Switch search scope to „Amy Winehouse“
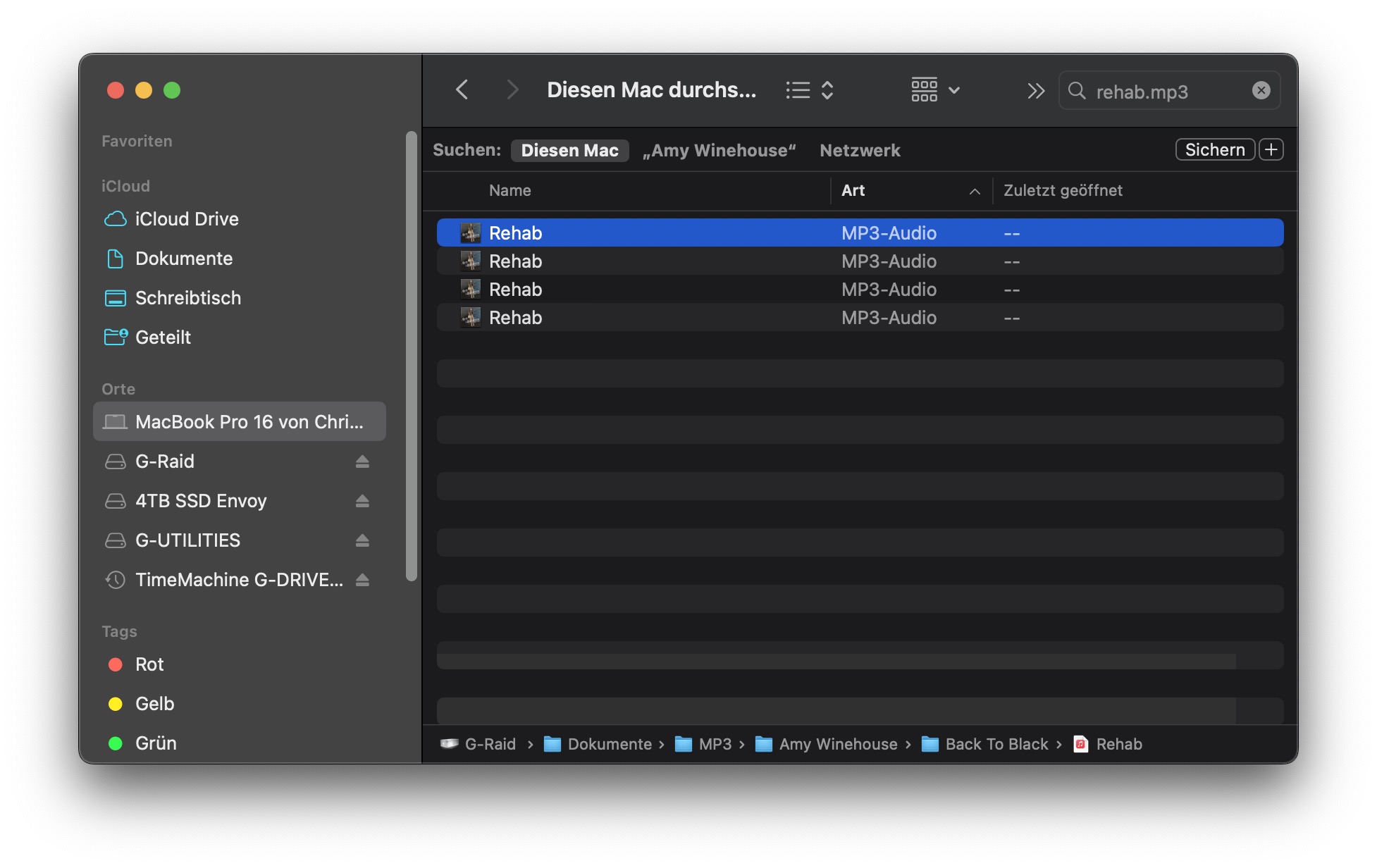The width and height of the screenshot is (1377, 868). click(719, 150)
